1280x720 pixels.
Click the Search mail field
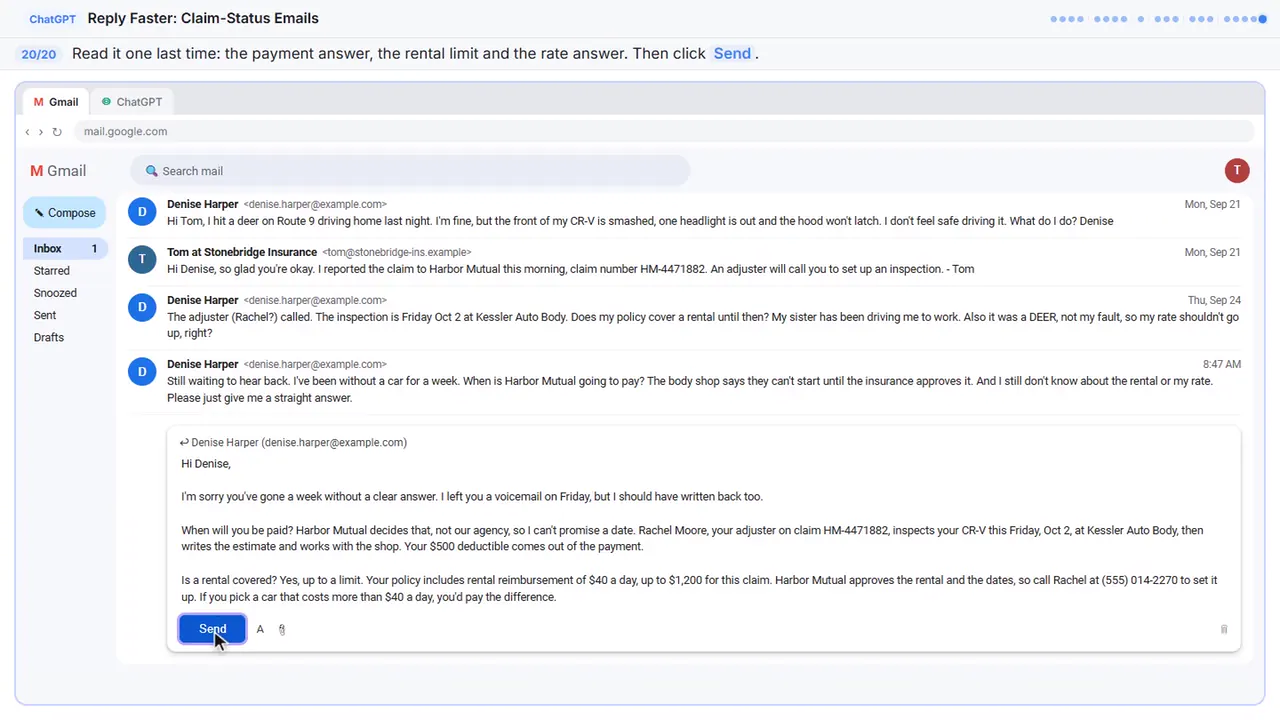click(410, 171)
